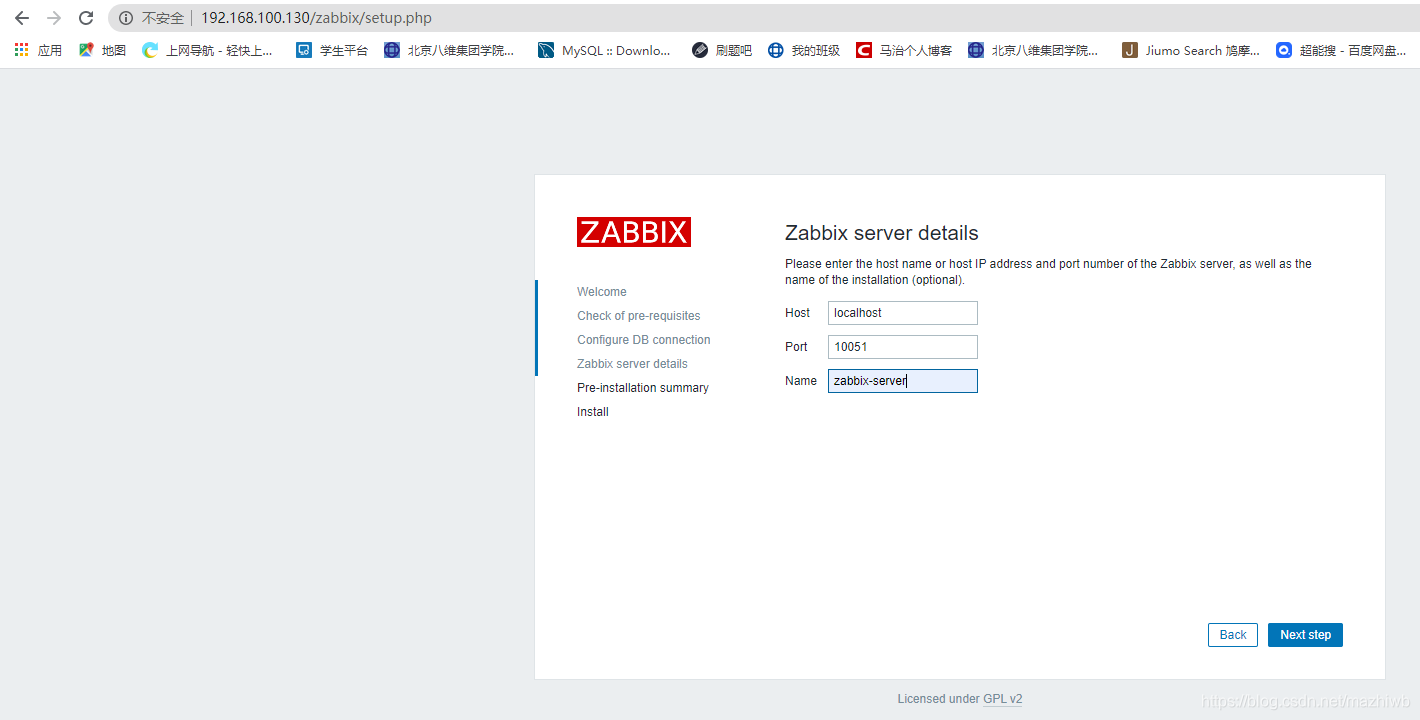Click the browser forward arrow

point(54,18)
